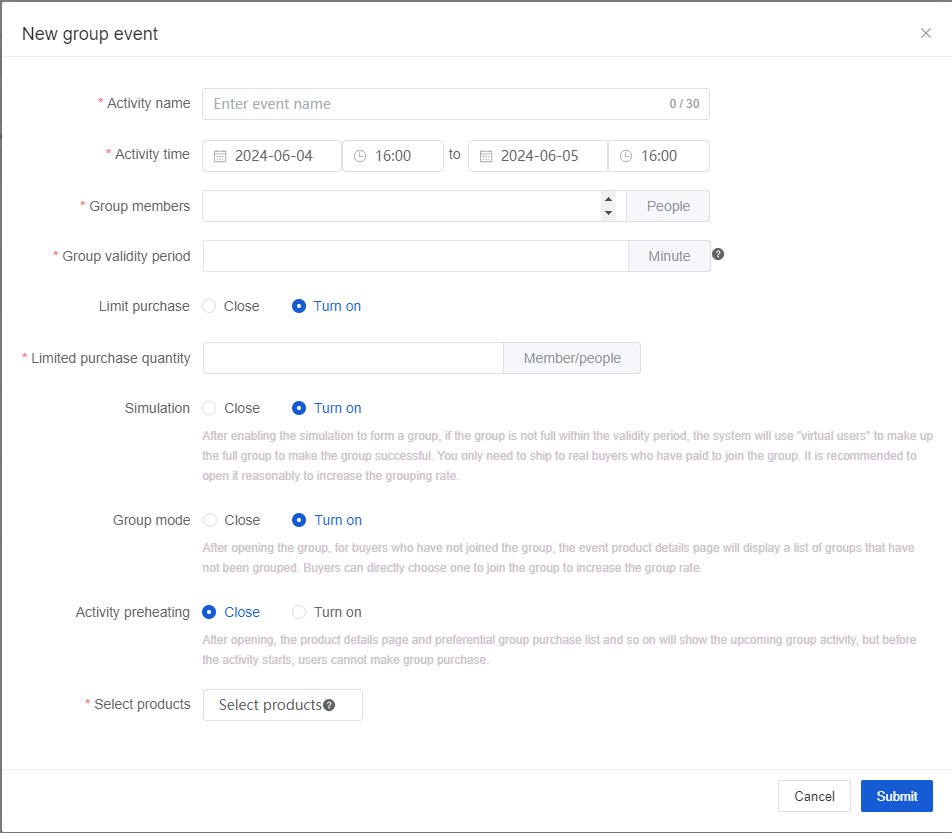Click the Group validity period field
The image size is (952, 833).
click(x=416, y=256)
